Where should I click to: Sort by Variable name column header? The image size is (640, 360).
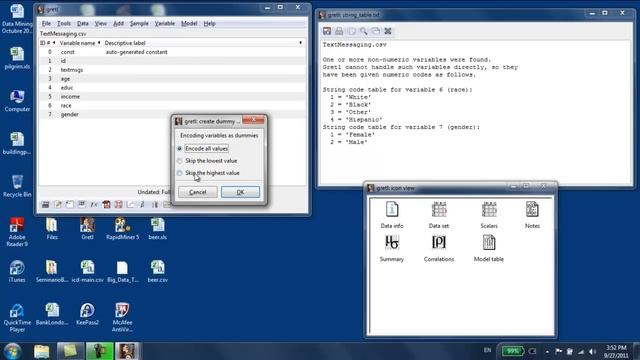click(80, 43)
